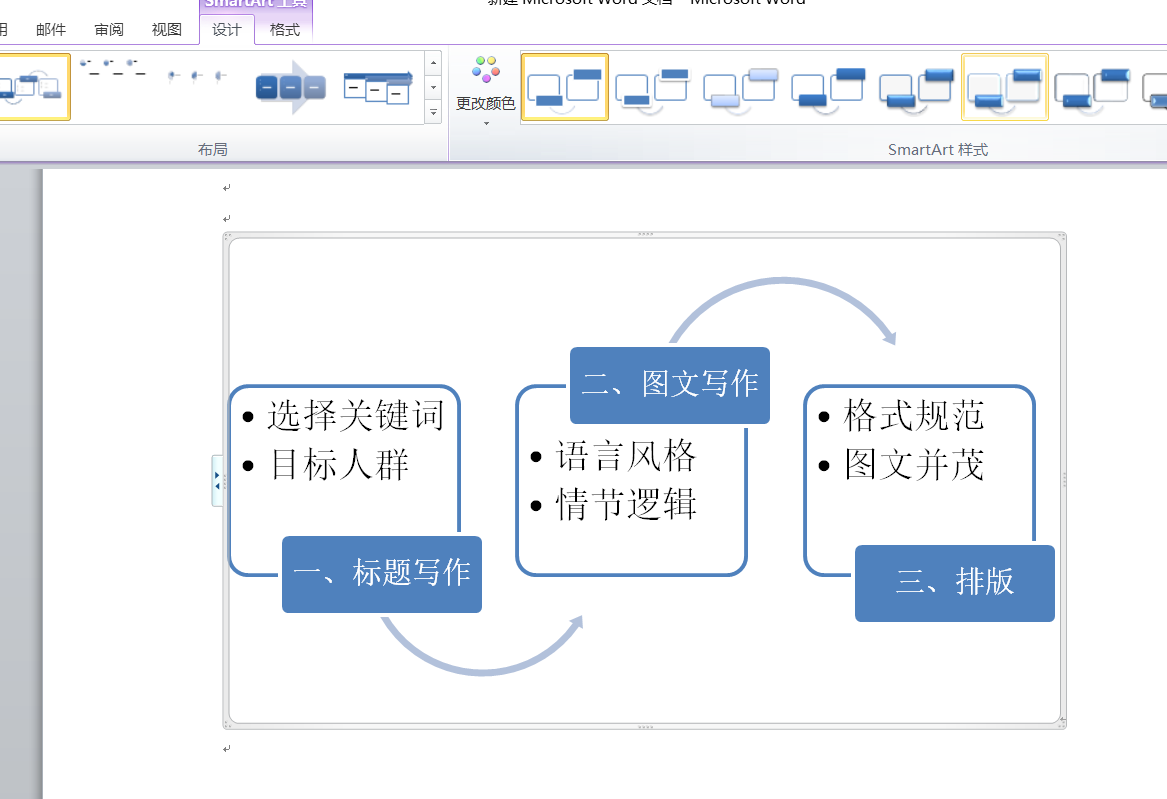The image size is (1167, 799).
Task: Apply the highlighted polished 3D SmartArt style
Action: tap(1005, 87)
